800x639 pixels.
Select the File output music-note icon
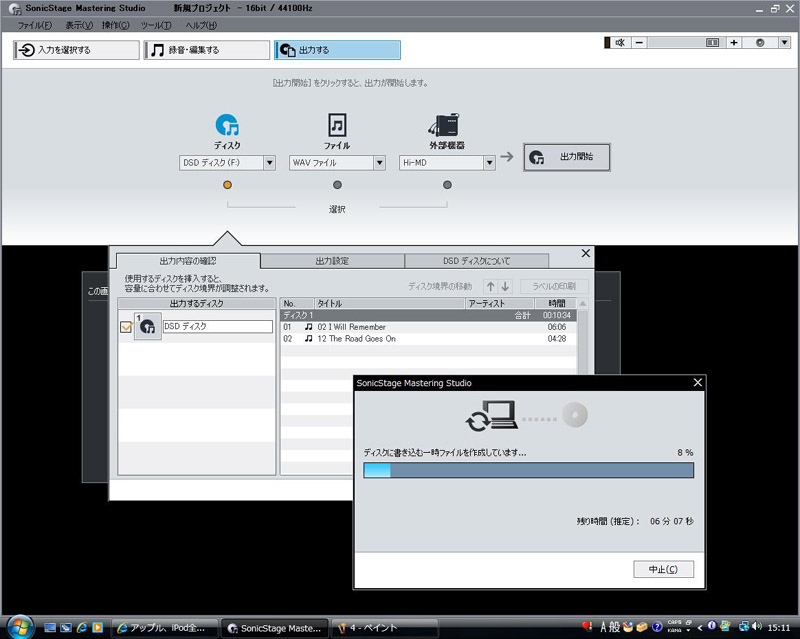pos(337,125)
